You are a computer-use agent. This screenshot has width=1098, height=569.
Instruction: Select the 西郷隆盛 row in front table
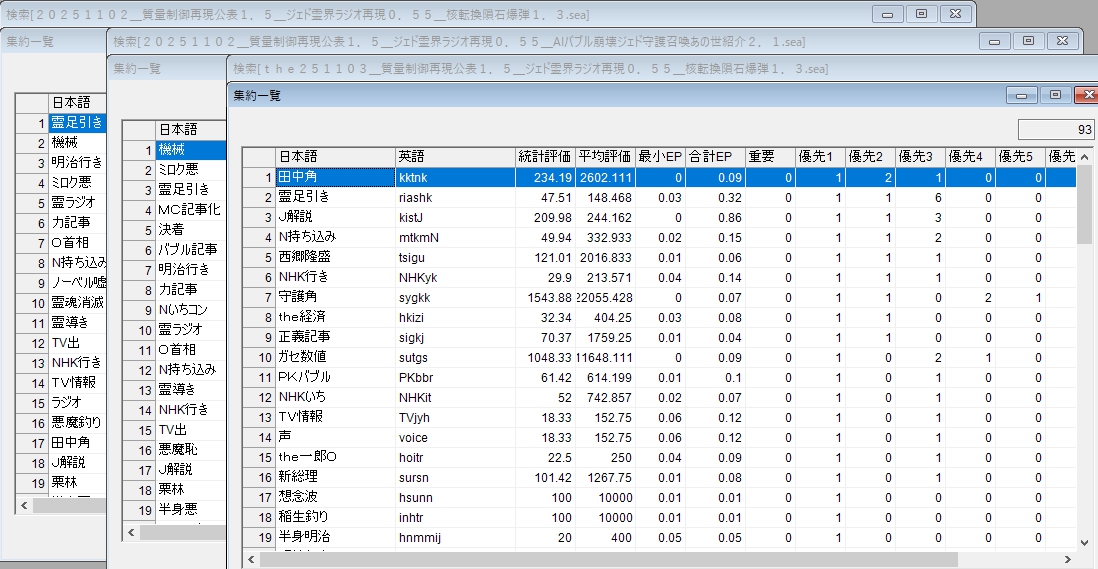tap(335, 257)
